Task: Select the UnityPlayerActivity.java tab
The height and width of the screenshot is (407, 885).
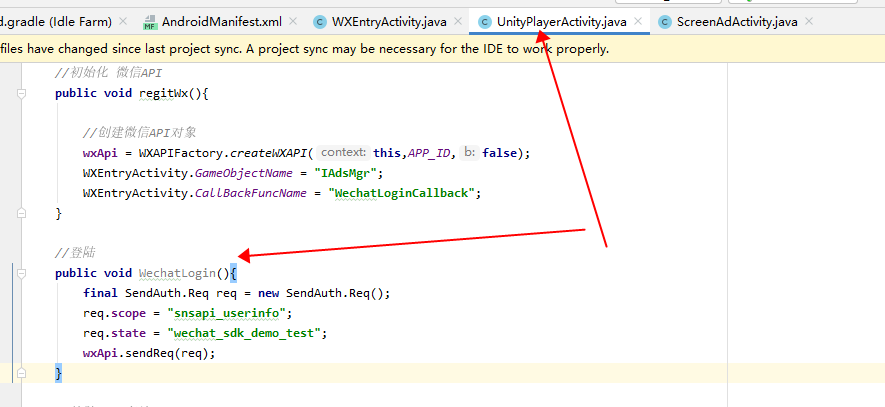Action: coord(561,21)
